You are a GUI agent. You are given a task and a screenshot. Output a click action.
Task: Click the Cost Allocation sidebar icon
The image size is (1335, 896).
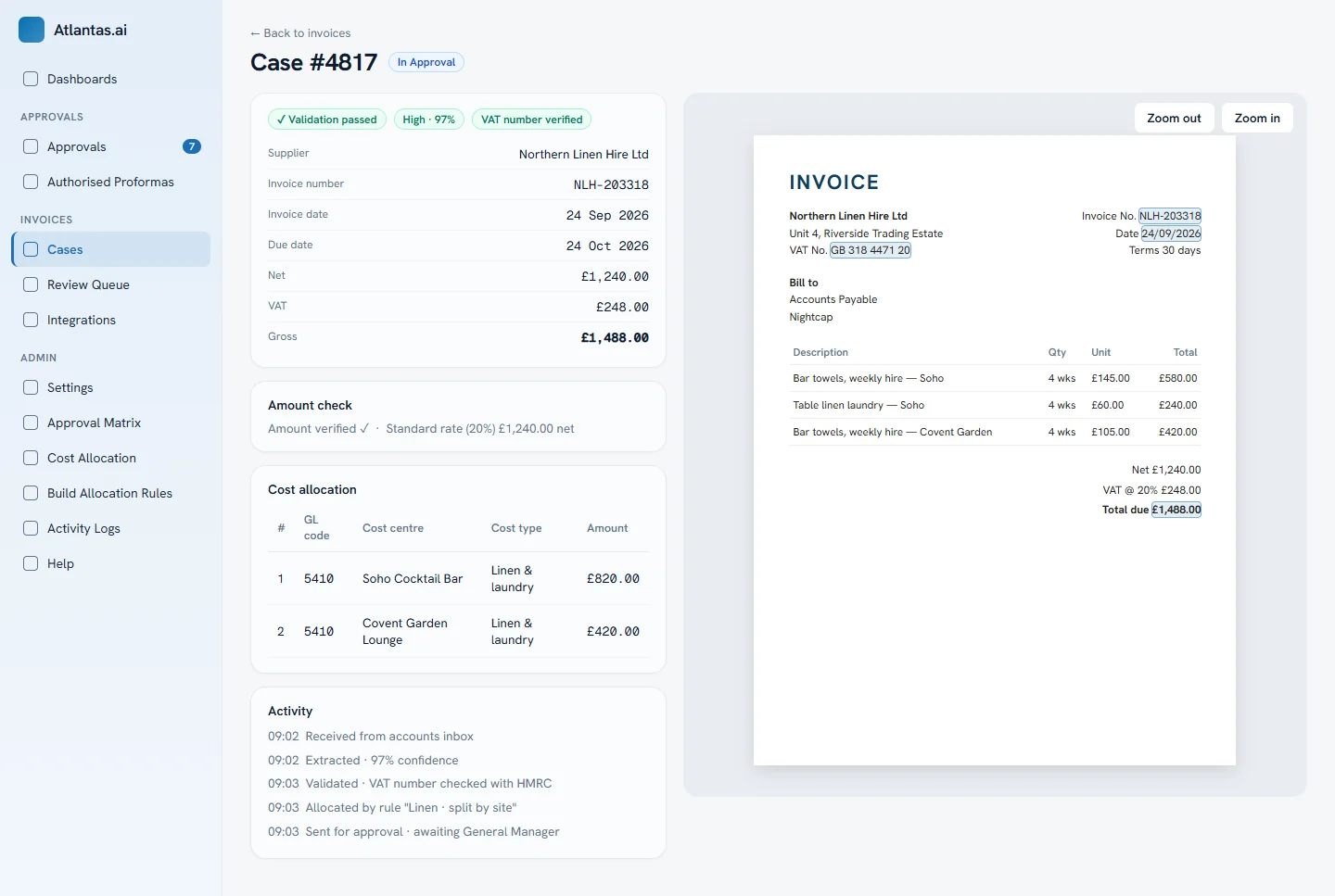pos(31,458)
